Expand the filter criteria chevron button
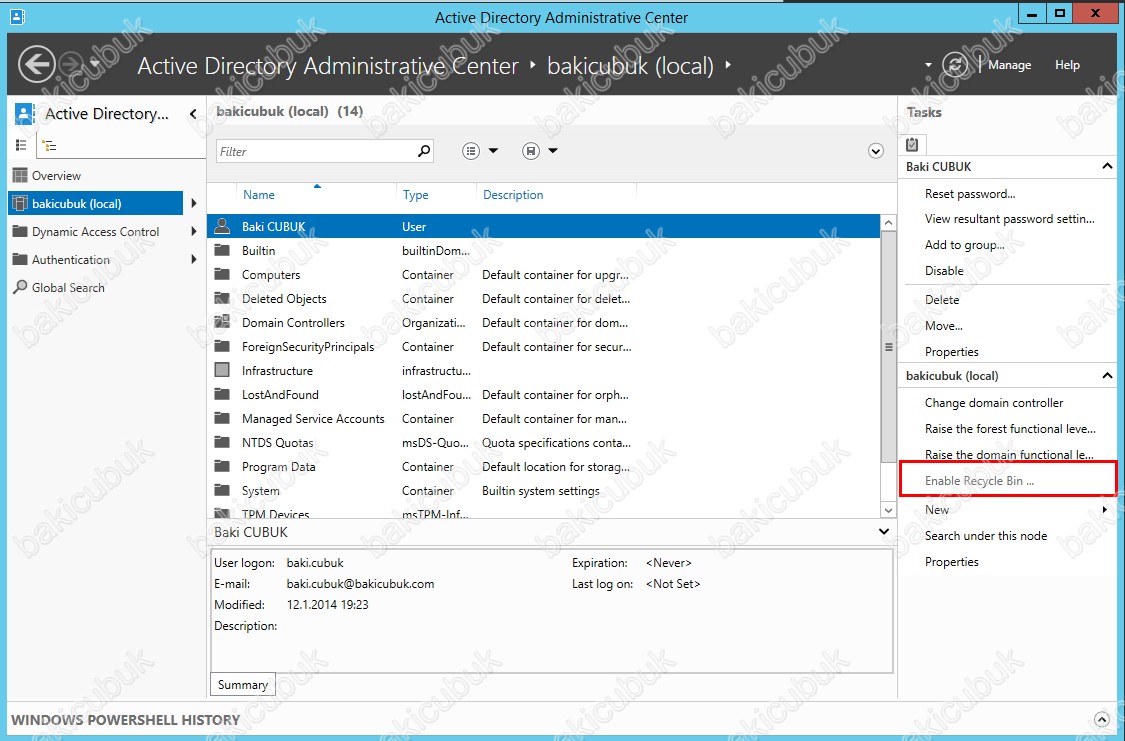1125x741 pixels. point(875,151)
